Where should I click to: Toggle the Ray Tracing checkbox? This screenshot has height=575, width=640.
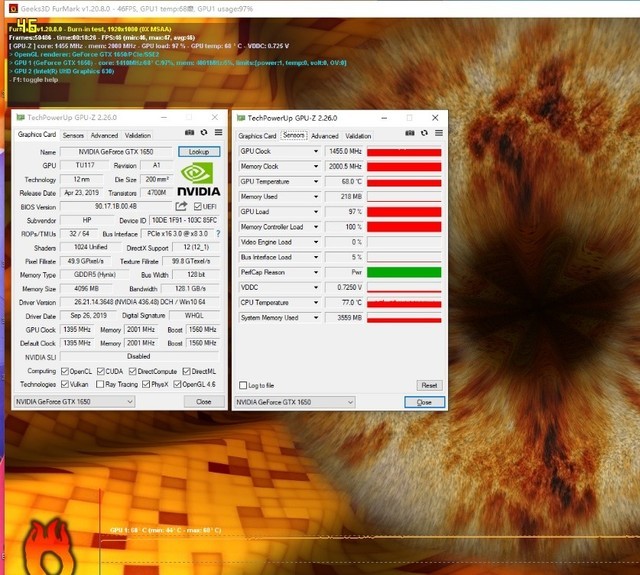pyautogui.click(x=100, y=384)
